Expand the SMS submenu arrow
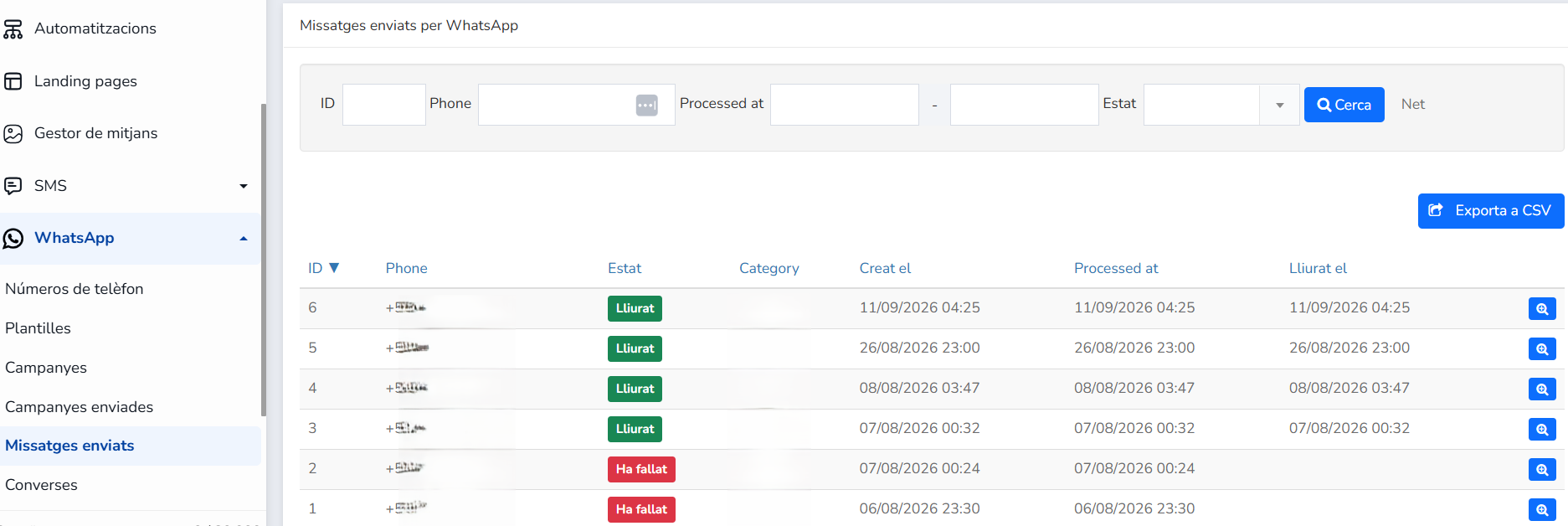Screen dimensions: 1568x526 (244, 186)
